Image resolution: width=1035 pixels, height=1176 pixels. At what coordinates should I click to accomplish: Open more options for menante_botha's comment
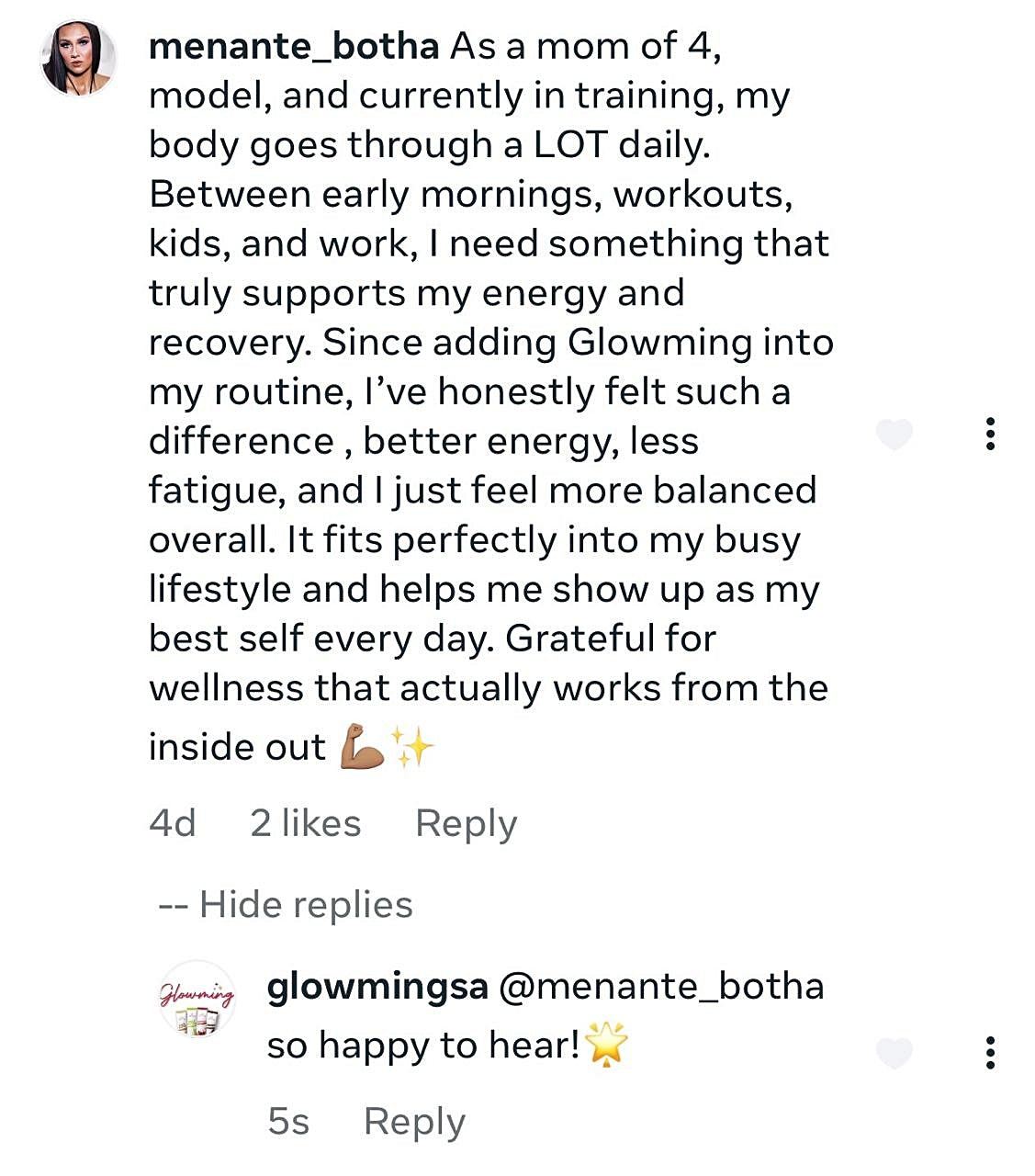(x=989, y=434)
